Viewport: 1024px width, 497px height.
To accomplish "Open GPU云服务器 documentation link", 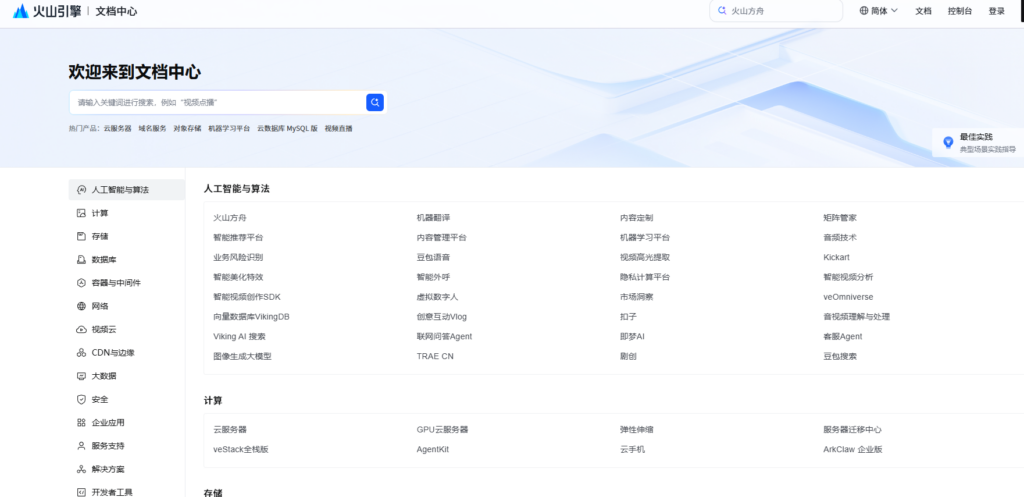I will click(443, 430).
